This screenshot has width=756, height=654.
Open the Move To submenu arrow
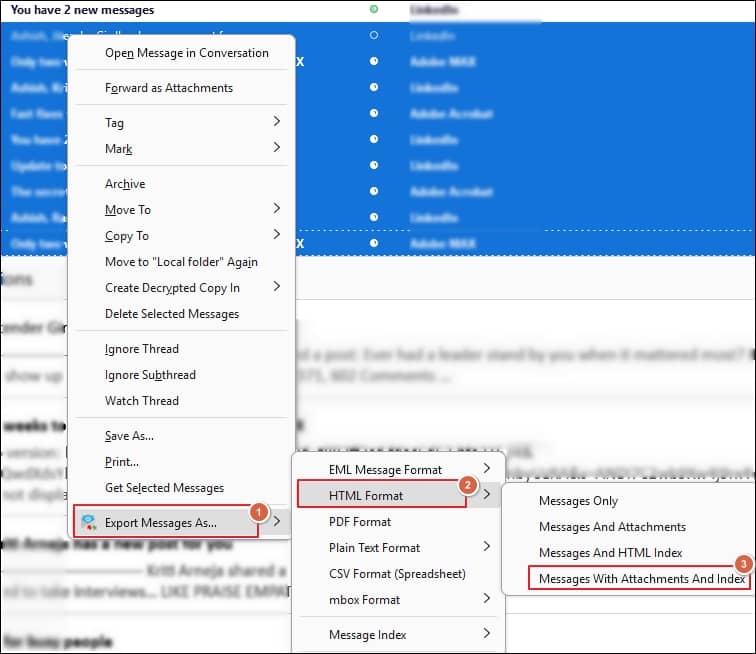[x=276, y=208]
